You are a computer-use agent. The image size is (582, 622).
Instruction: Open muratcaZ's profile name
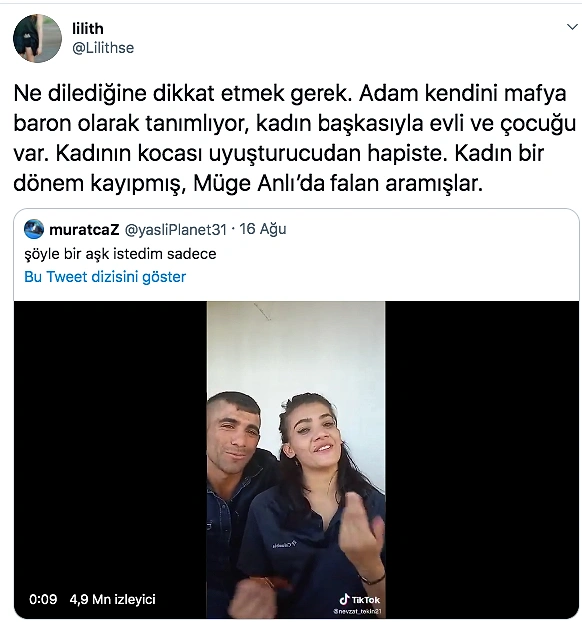[x=84, y=229]
